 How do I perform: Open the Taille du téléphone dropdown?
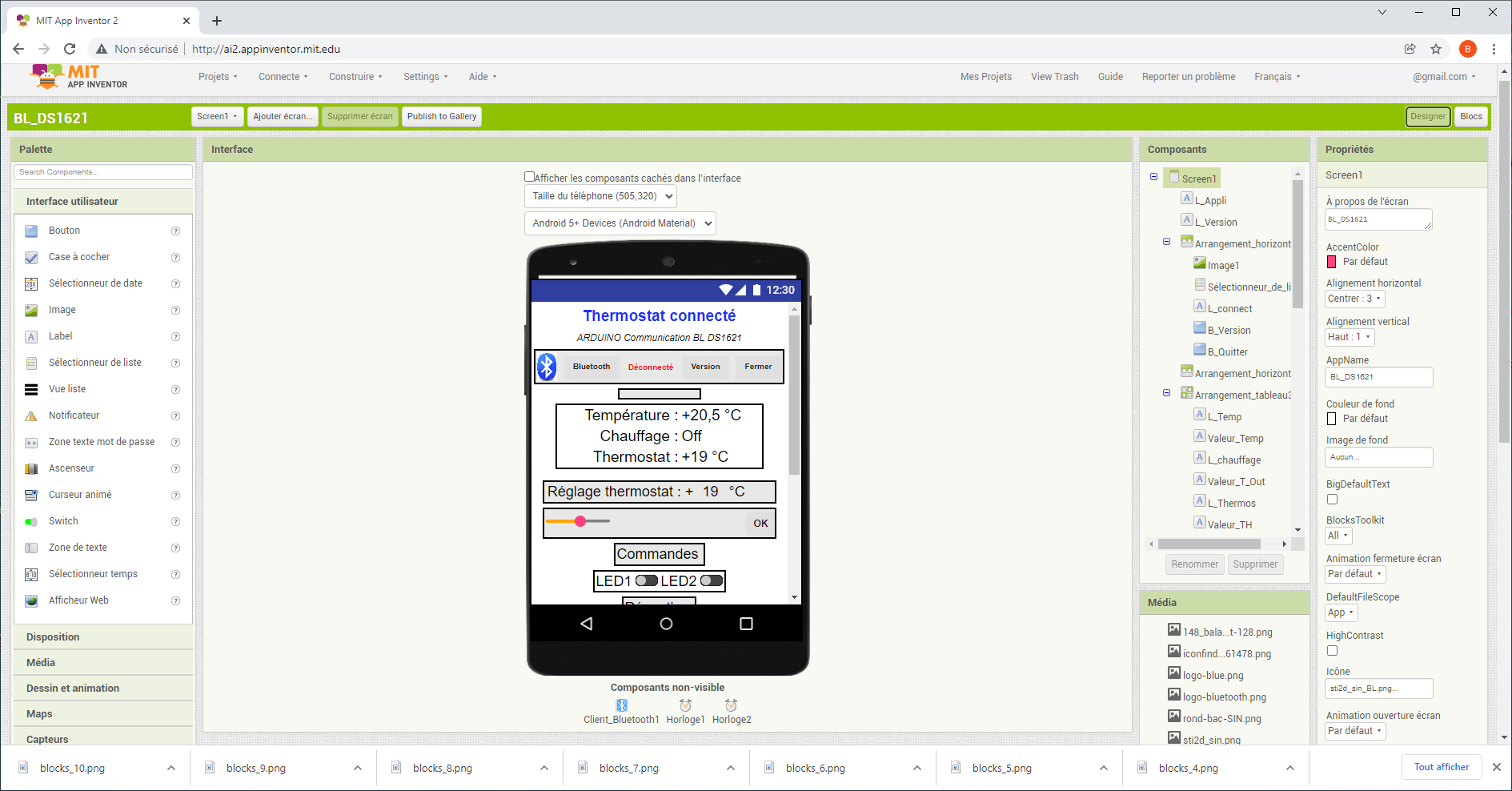click(600, 196)
